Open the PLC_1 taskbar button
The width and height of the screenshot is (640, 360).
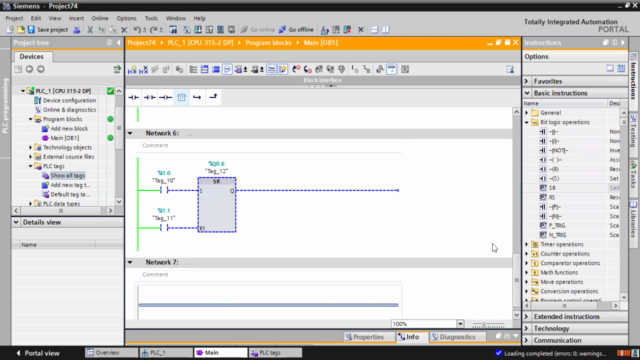(x=166, y=353)
